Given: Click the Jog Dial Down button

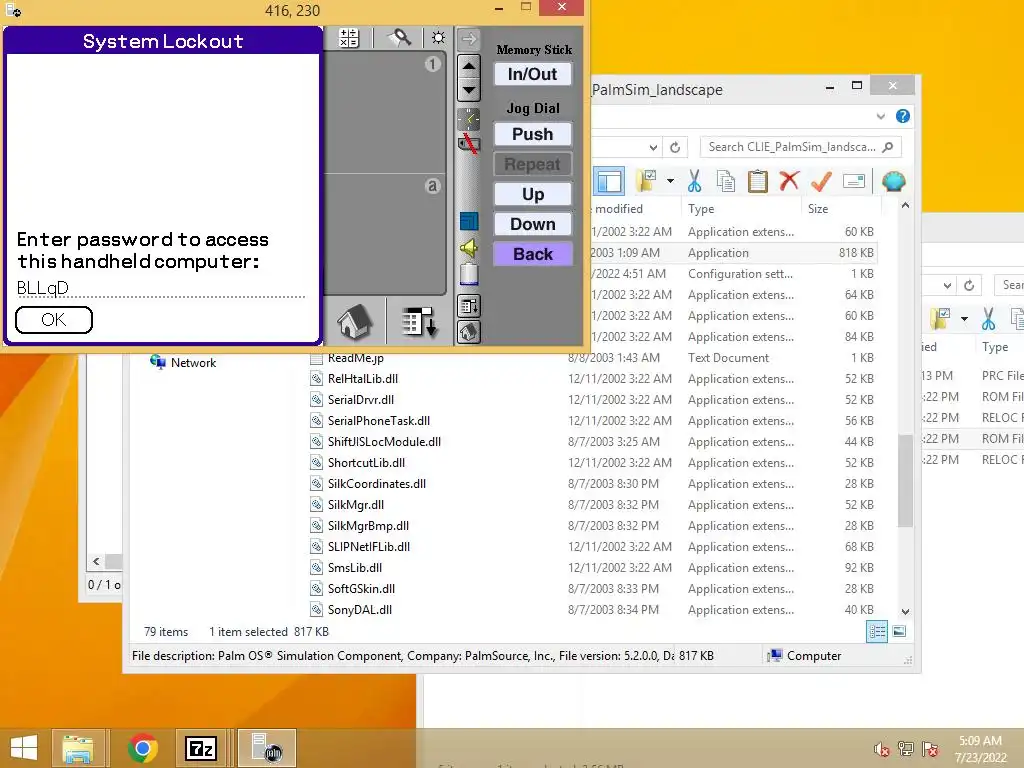Looking at the screenshot, I should [x=533, y=224].
